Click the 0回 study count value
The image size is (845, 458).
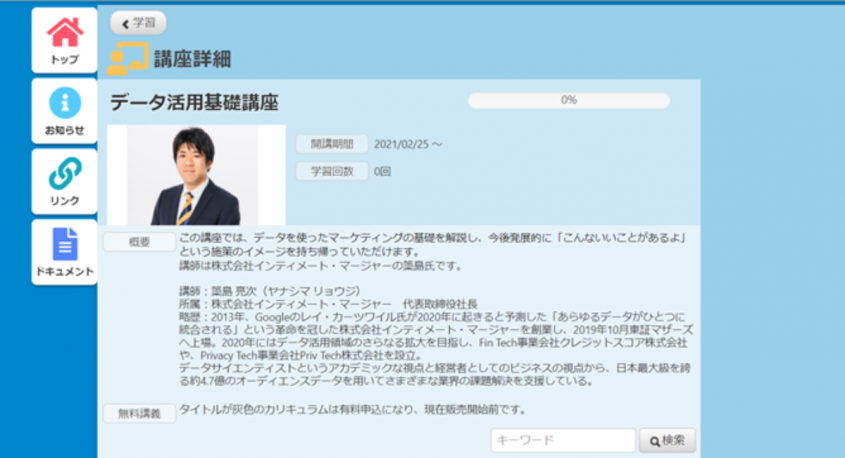[x=383, y=172]
